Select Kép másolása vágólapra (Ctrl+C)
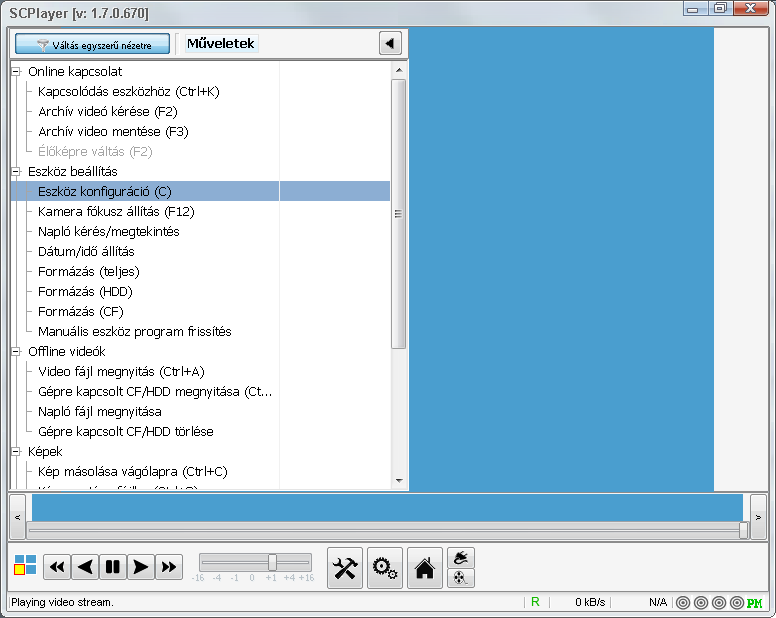 tap(133, 472)
